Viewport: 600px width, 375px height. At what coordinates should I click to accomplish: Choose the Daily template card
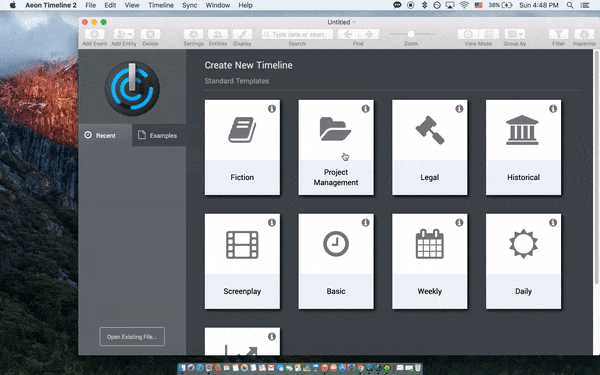click(523, 261)
